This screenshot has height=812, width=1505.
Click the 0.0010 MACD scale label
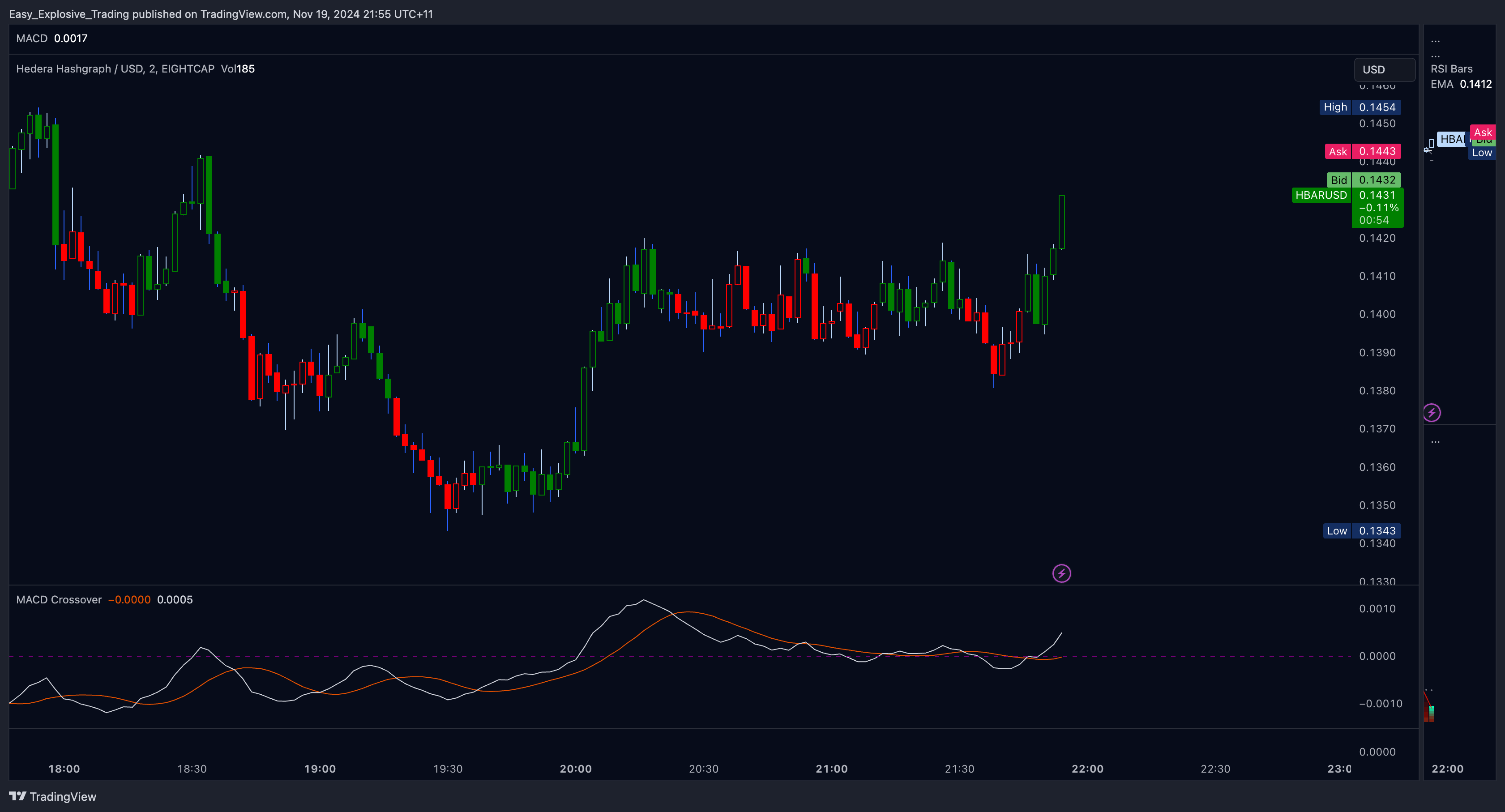(1377, 609)
